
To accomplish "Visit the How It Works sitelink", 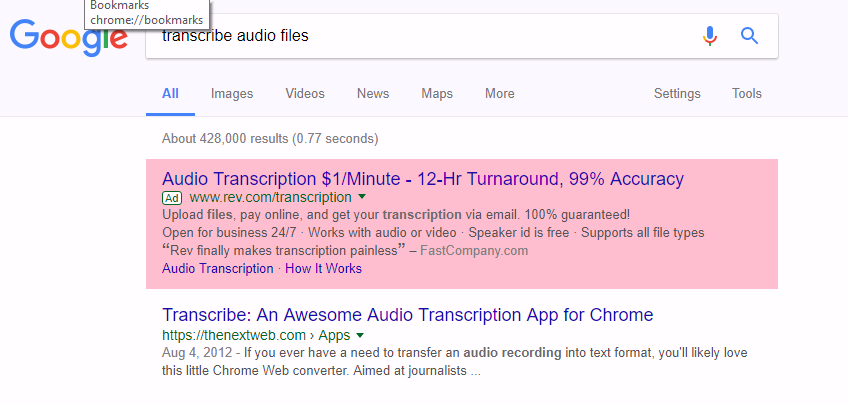I will pos(323,268).
